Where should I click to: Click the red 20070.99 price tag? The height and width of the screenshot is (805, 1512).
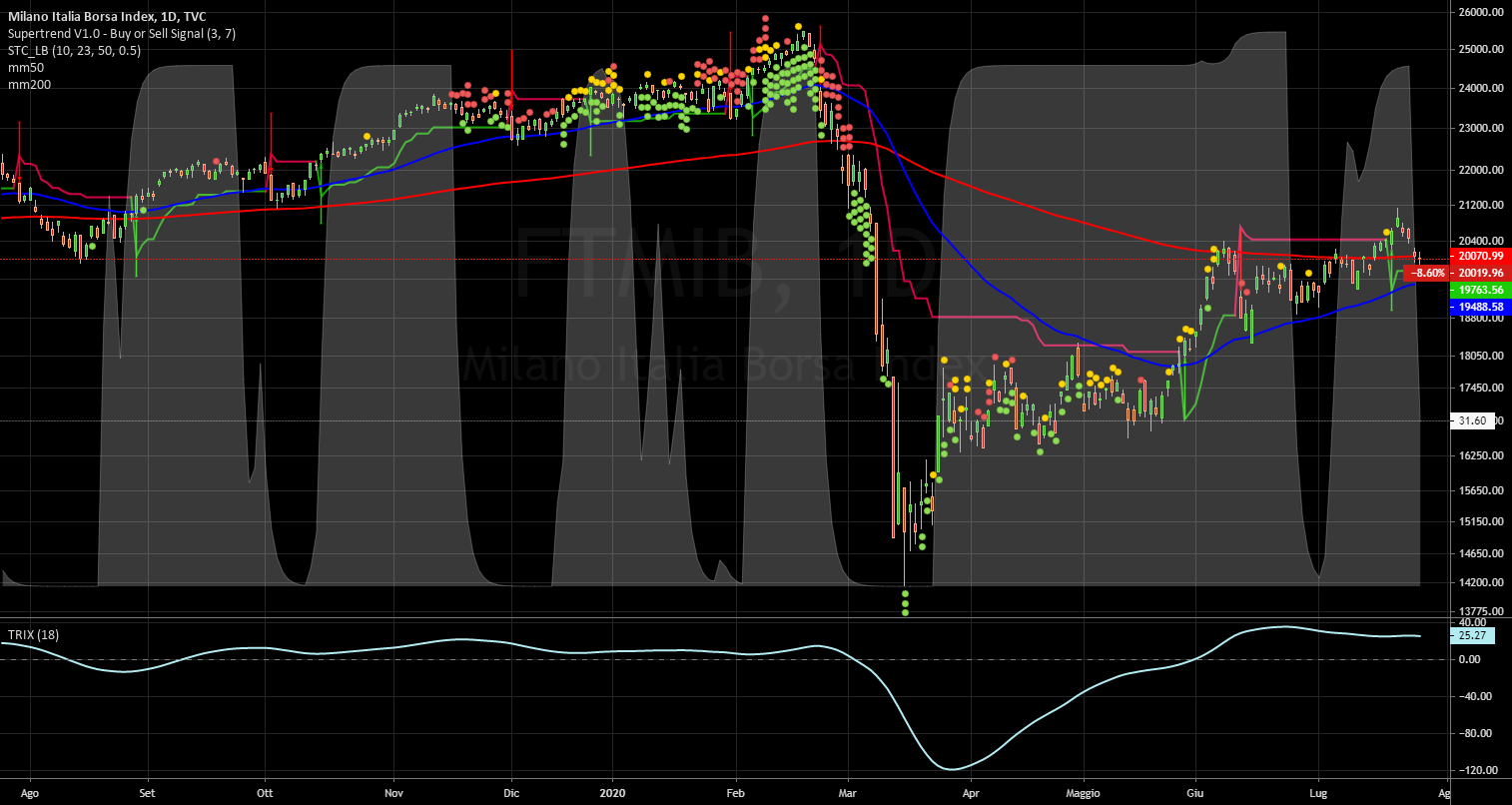coord(1480,256)
